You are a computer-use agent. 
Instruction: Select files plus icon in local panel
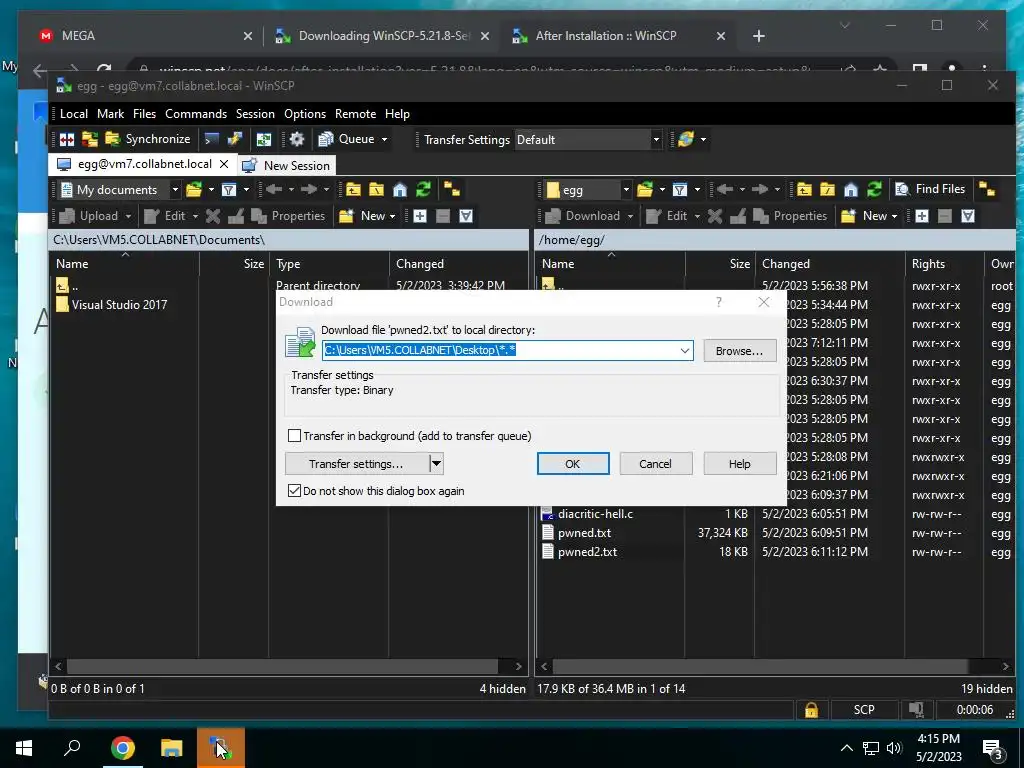[x=420, y=216]
